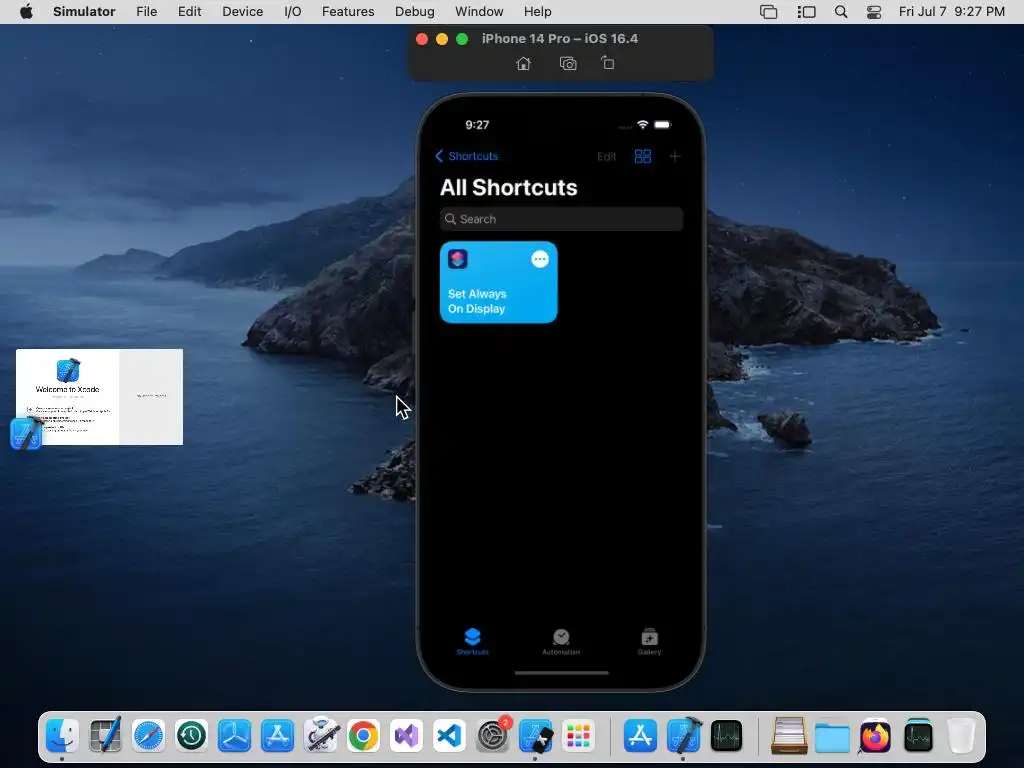
Task: Open Launchpad from the dock
Action: tap(579, 736)
